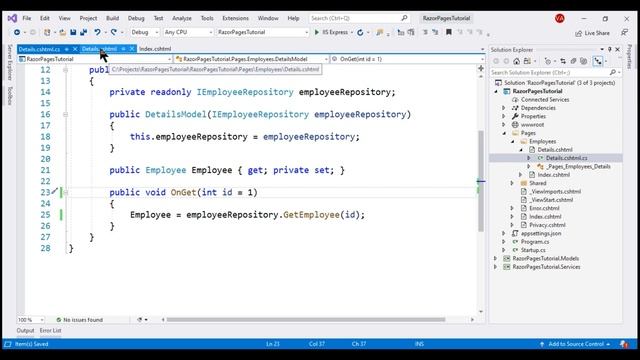This screenshot has height=360, width=640.
Task: Open the Analyze menu
Action: pyautogui.click(x=182, y=18)
